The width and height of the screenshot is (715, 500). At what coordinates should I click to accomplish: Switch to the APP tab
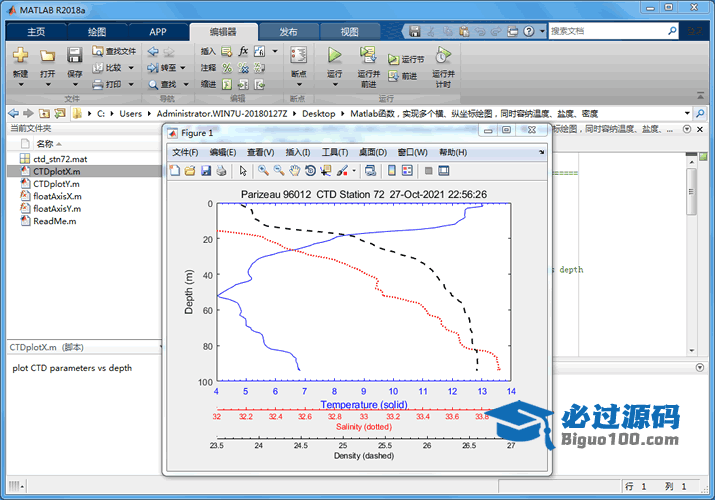tap(158, 32)
